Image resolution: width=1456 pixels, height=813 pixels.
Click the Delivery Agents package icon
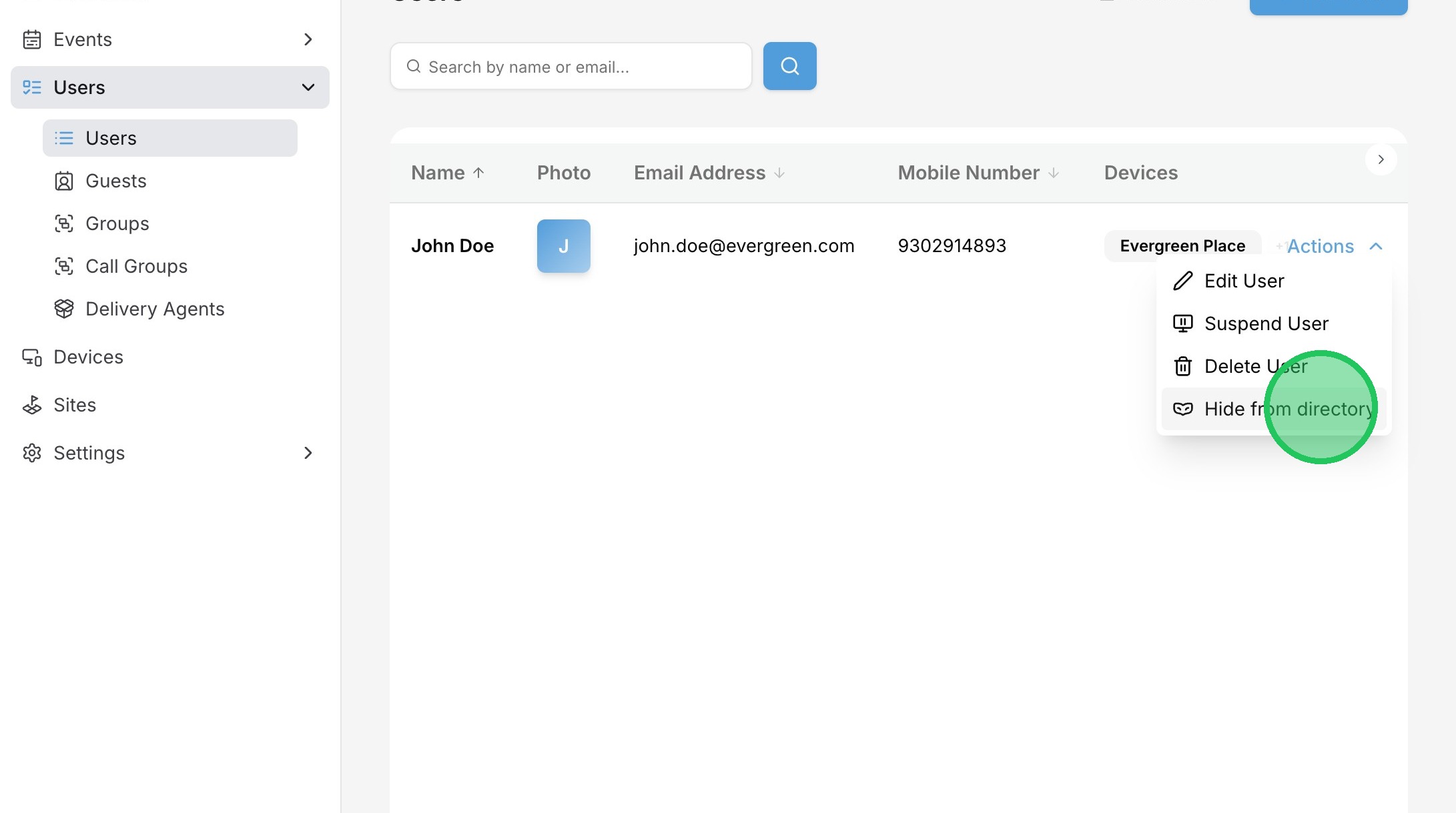click(x=64, y=309)
